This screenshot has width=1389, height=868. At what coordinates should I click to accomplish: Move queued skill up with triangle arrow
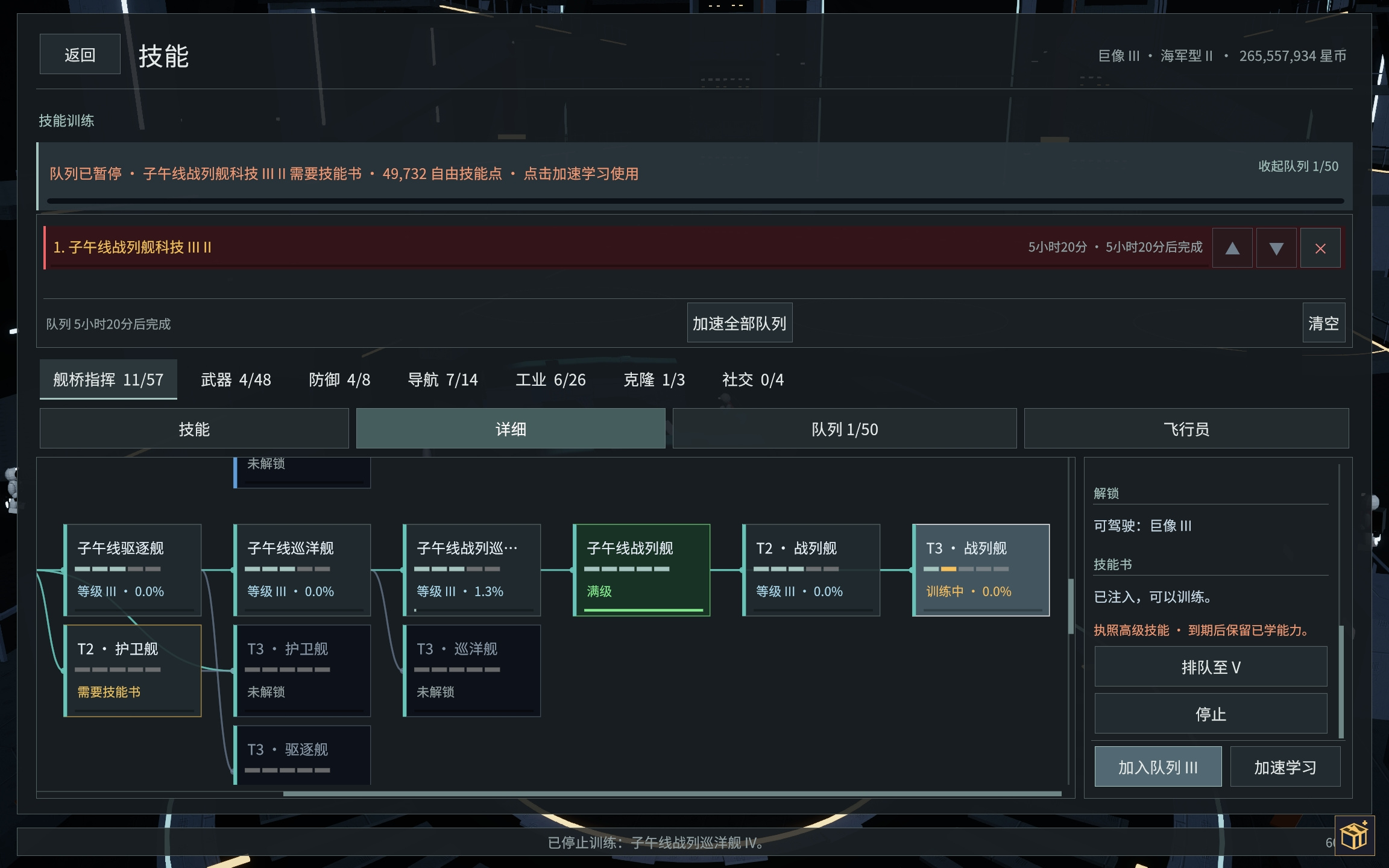click(x=1232, y=248)
